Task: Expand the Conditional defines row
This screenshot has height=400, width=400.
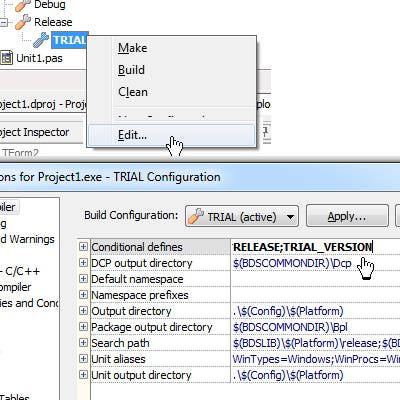Action: pyautogui.click(x=83, y=247)
